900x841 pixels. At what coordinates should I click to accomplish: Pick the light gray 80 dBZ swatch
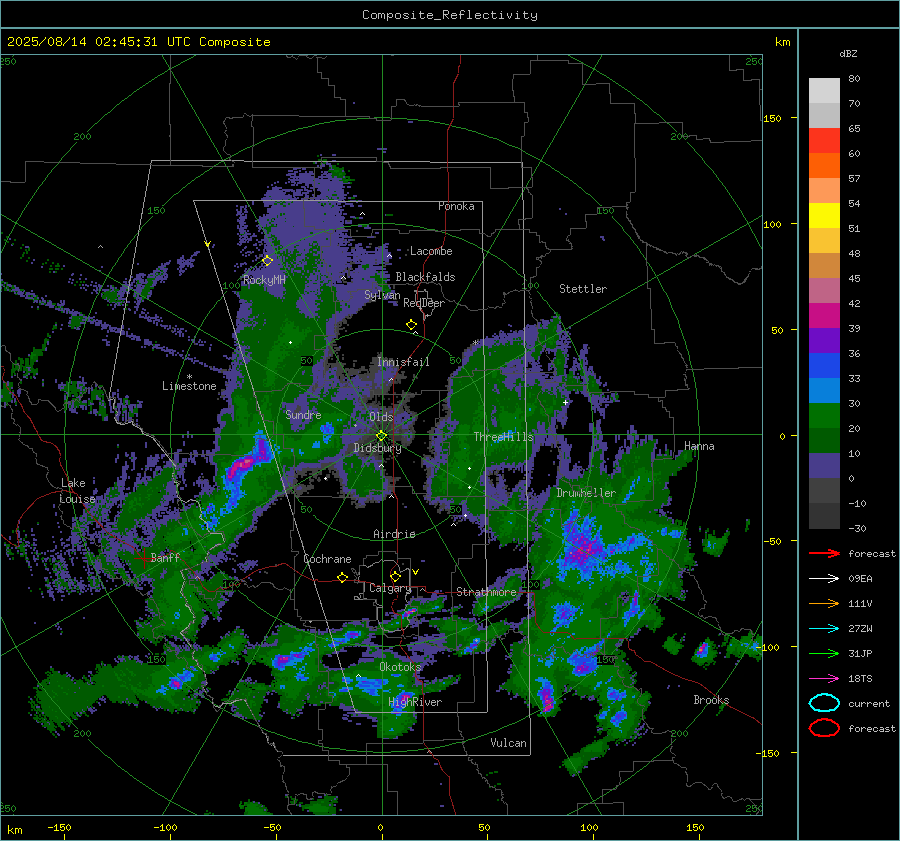(x=824, y=91)
